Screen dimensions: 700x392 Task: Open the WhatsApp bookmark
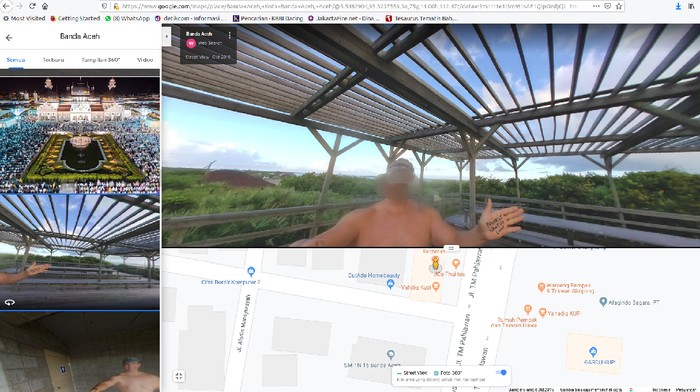point(127,18)
